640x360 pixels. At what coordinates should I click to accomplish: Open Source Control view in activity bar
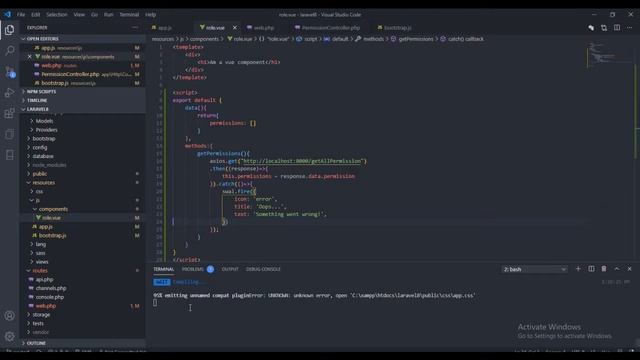click(x=9, y=72)
